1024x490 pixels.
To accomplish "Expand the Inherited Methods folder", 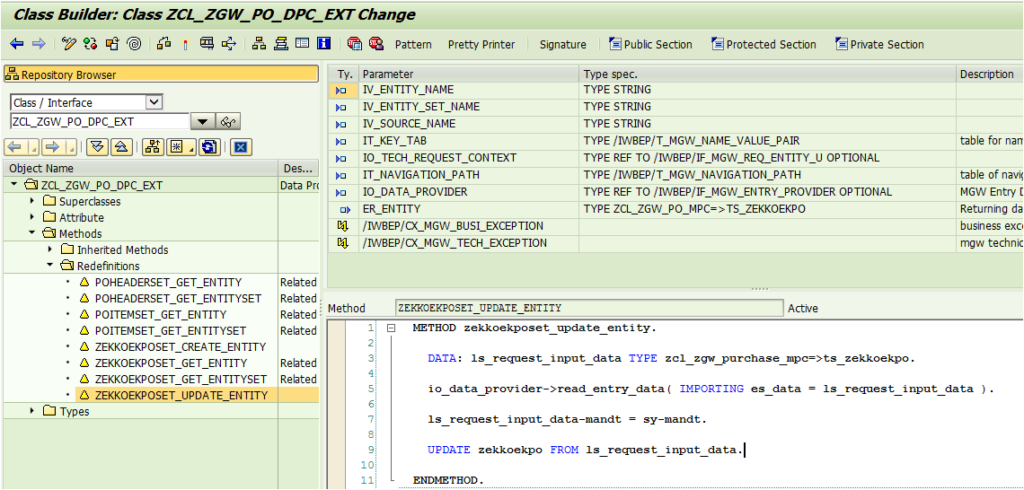I will pyautogui.click(x=50, y=250).
